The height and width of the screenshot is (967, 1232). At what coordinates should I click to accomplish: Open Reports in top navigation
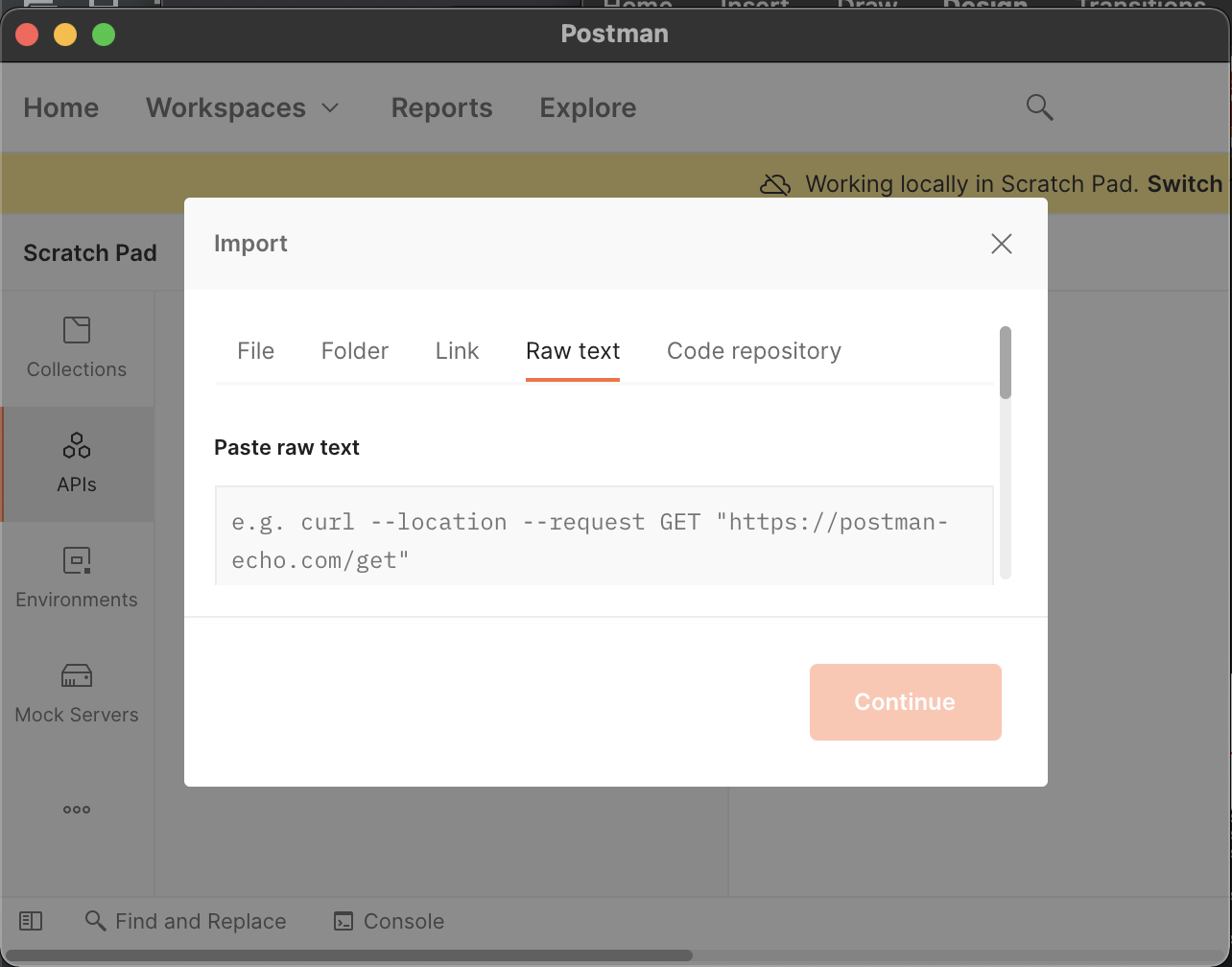[x=442, y=107]
